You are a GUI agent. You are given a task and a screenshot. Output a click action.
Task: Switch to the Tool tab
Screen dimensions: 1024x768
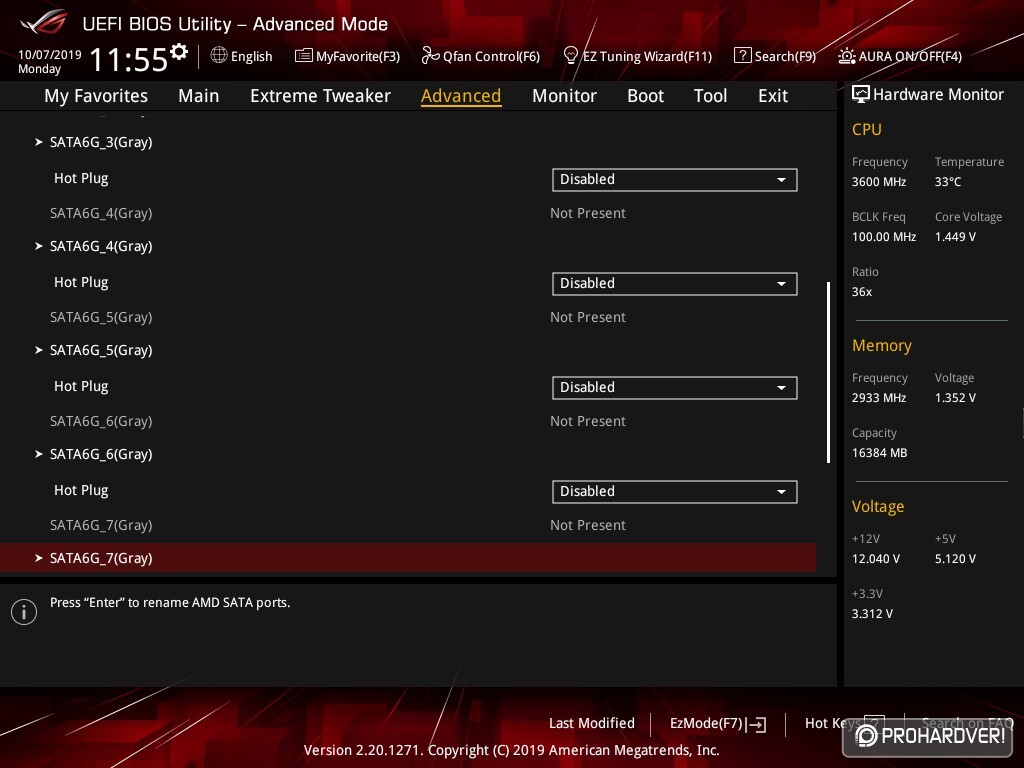coord(711,96)
